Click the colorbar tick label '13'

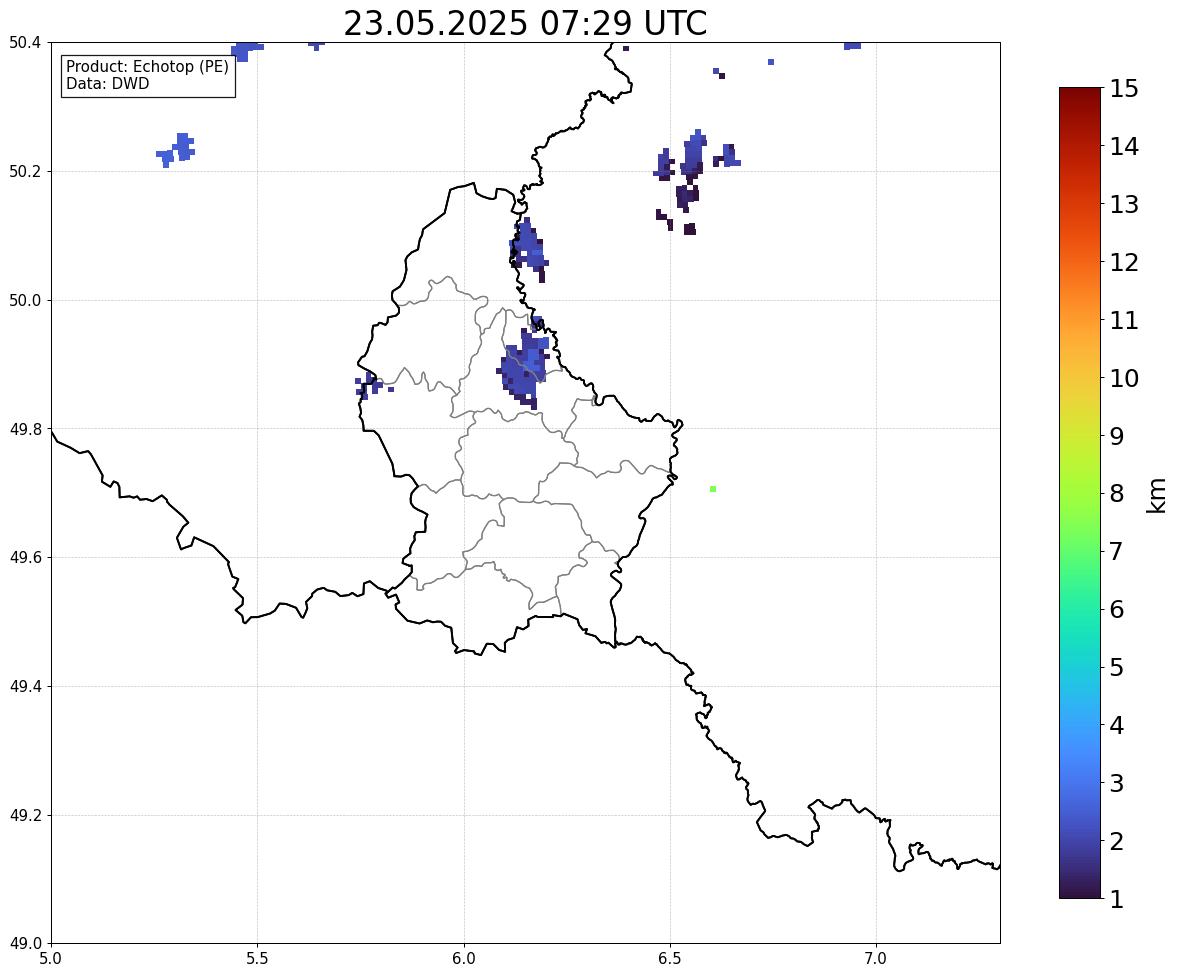pos(1124,204)
